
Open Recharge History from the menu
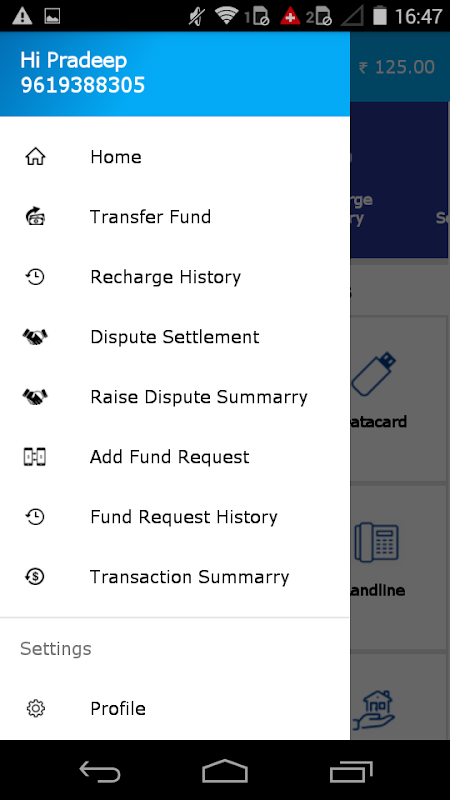[175, 277]
